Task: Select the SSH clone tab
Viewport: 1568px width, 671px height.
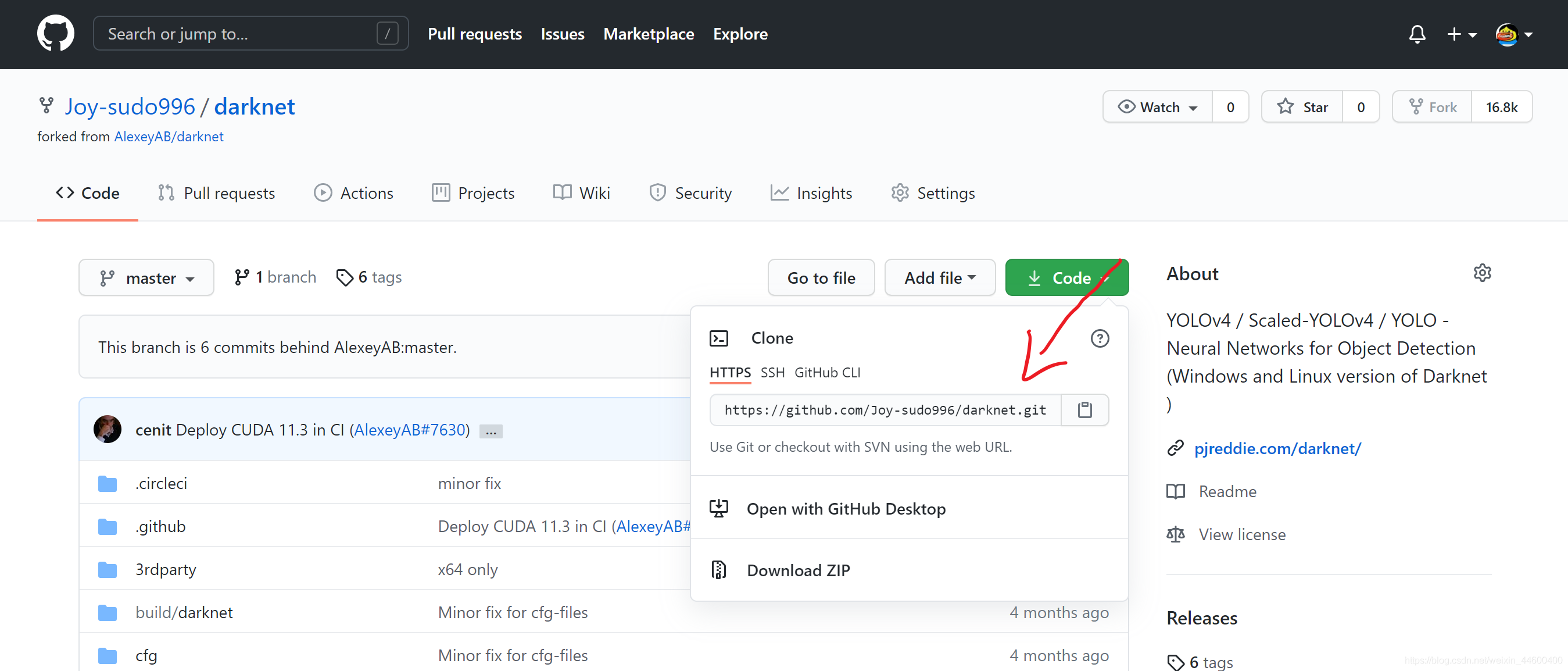Action: click(772, 373)
